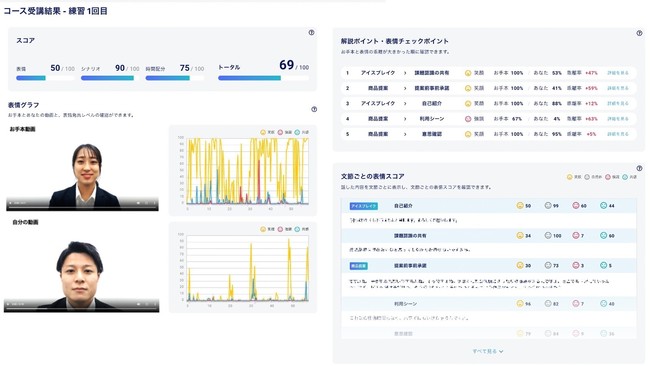Mute the お手本動画 video volume icon
650x366 pixels.
coord(138,203)
